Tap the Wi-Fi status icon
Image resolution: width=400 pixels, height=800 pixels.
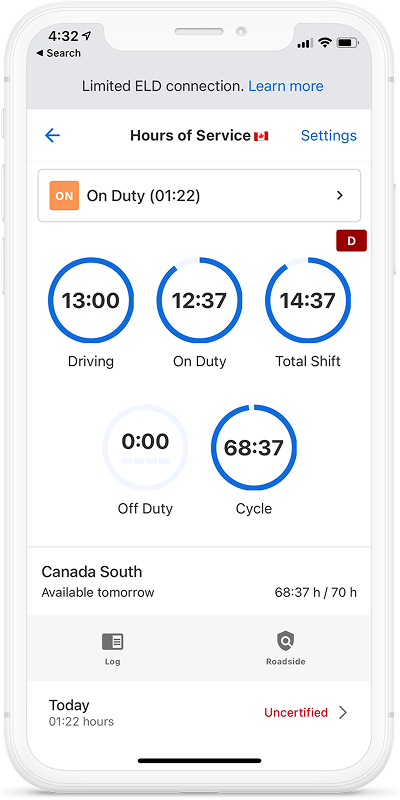324,43
